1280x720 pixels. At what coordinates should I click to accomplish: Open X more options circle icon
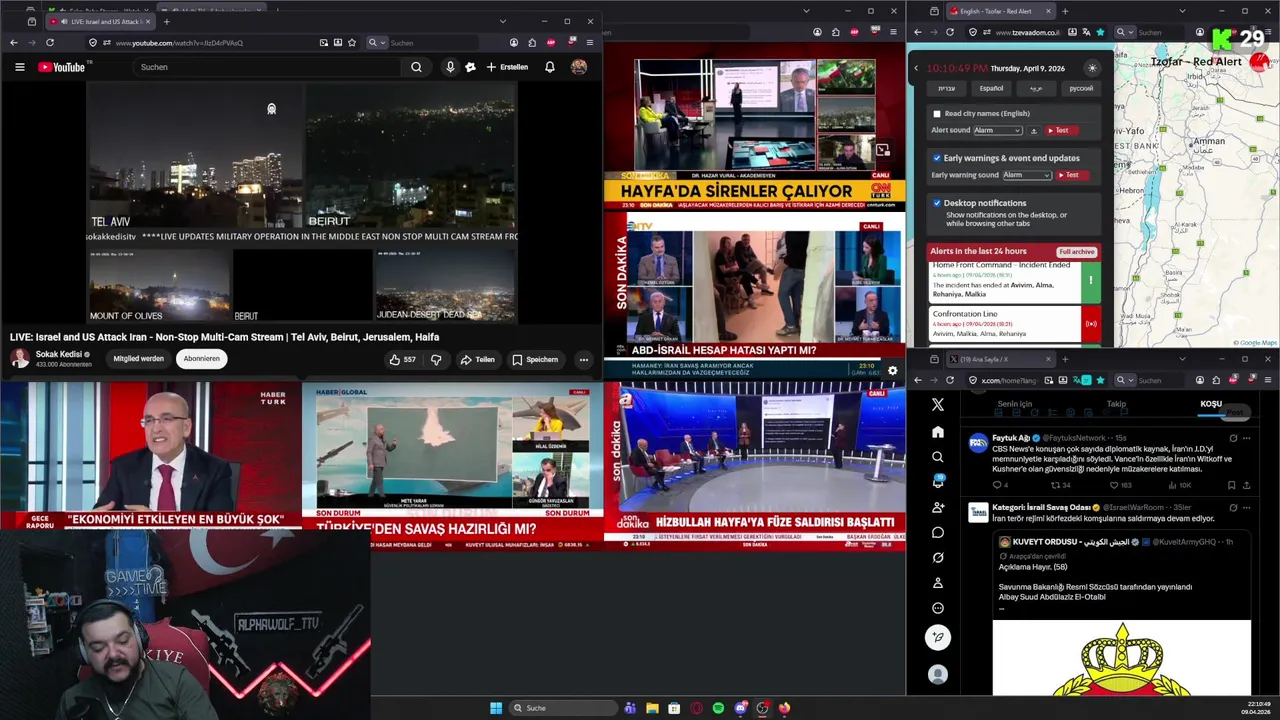(x=937, y=608)
